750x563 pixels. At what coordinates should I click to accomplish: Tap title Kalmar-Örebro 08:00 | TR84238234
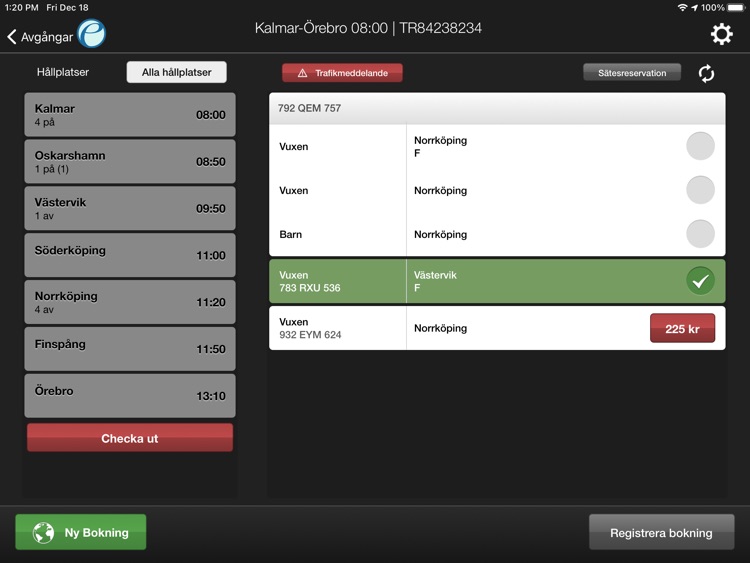pyautogui.click(x=368, y=28)
